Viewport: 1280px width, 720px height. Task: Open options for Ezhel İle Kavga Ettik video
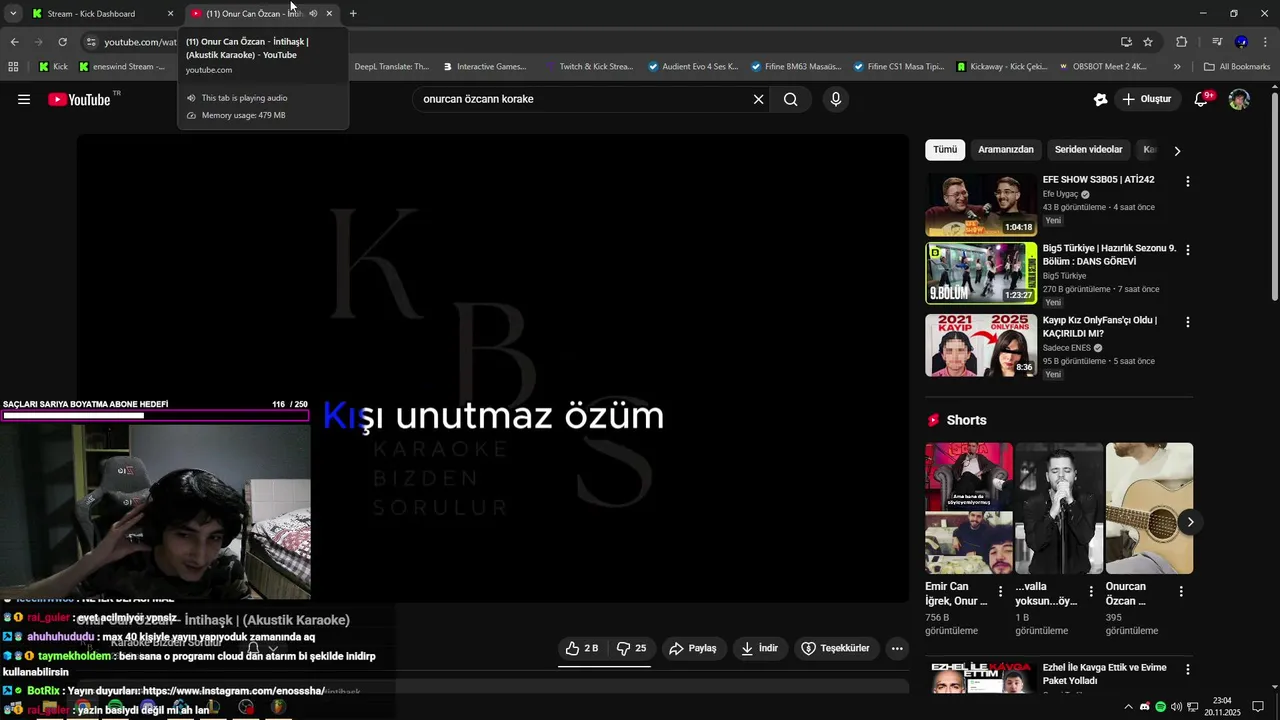coord(1188,670)
